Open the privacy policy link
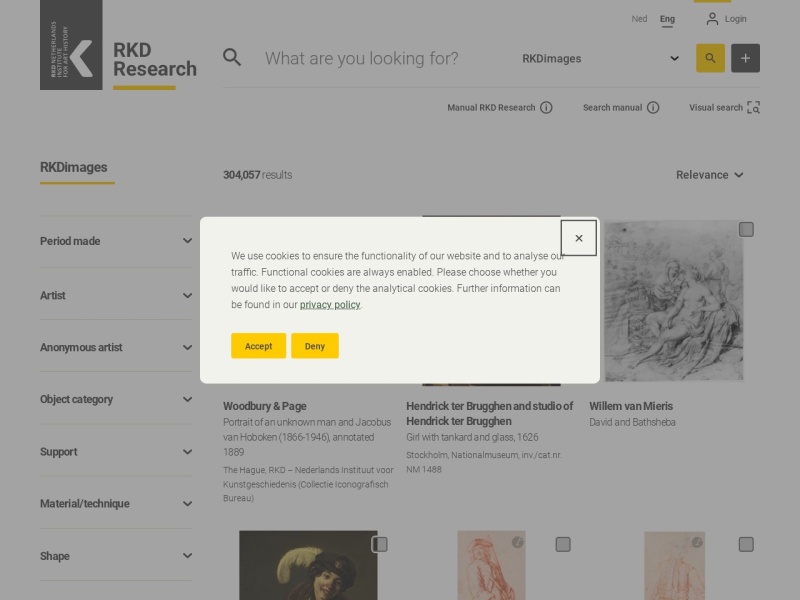This screenshot has height=600, width=800. click(330, 305)
